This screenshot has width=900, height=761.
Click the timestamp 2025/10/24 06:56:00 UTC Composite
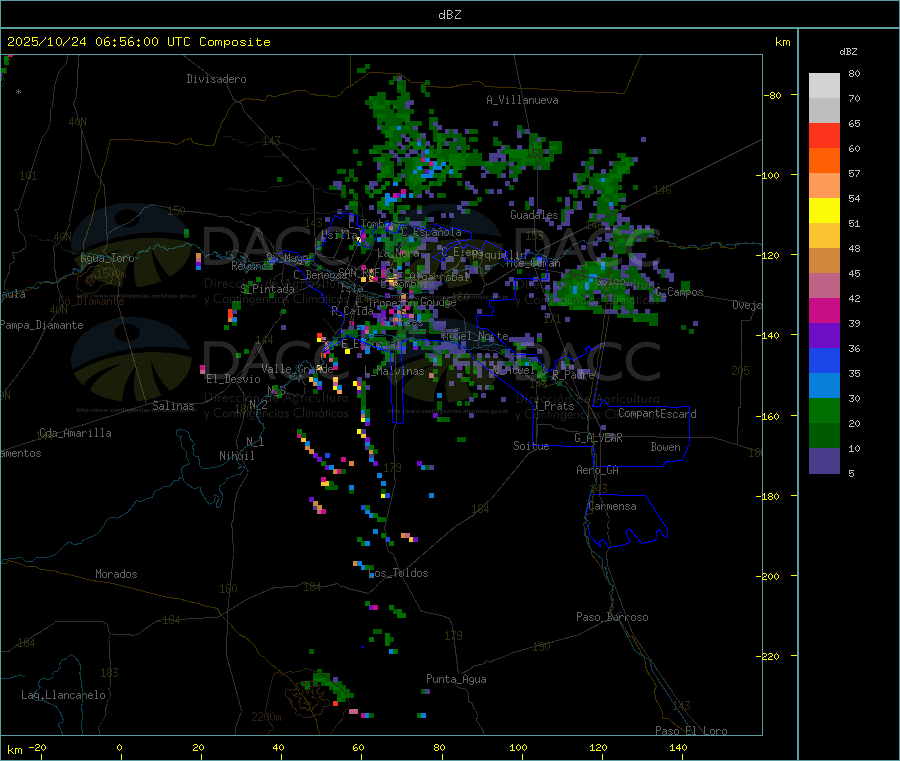pos(138,42)
